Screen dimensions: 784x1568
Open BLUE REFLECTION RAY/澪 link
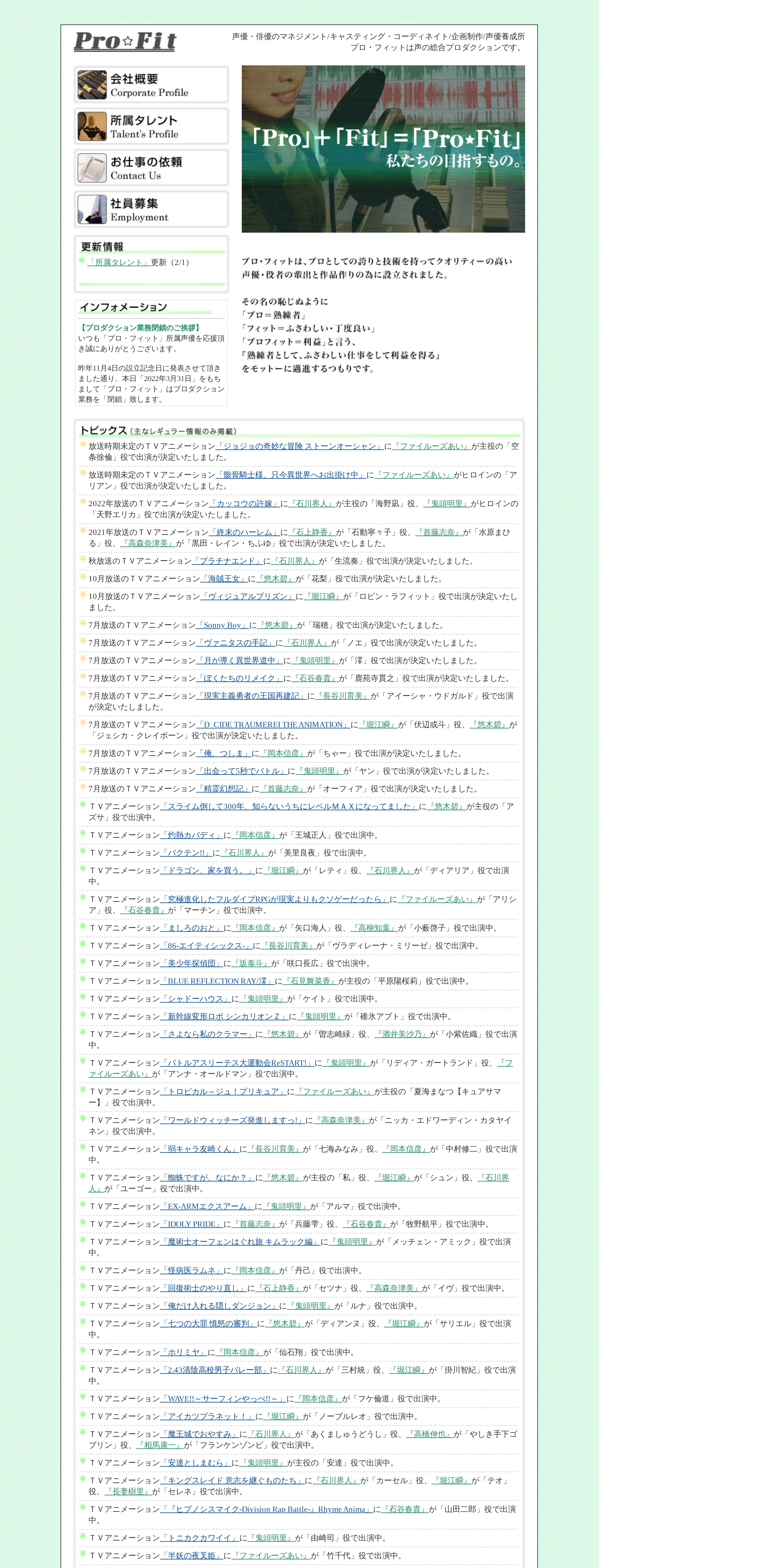point(217,981)
